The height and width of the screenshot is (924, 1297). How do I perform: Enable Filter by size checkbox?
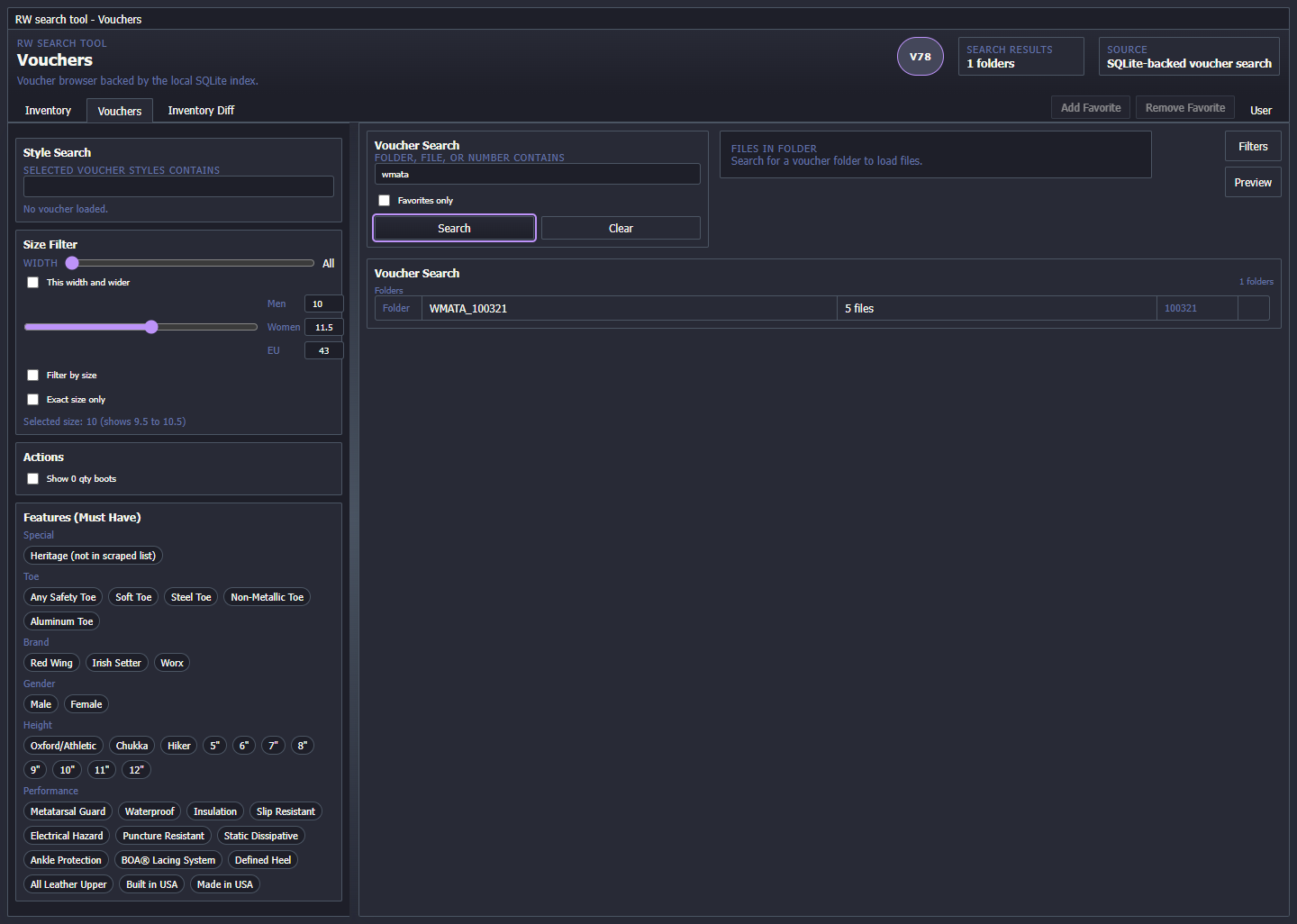coord(33,376)
